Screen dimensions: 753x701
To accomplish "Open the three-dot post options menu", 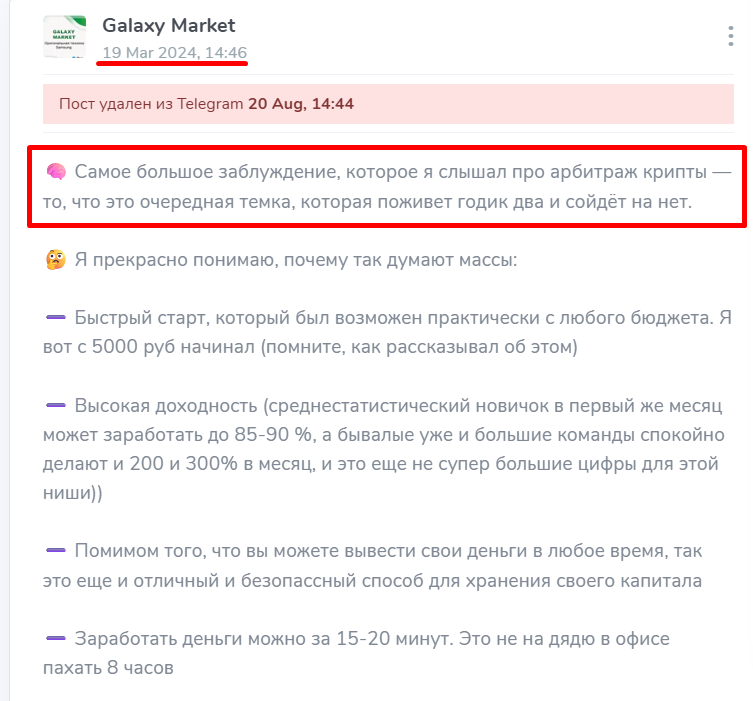I will coord(731,37).
